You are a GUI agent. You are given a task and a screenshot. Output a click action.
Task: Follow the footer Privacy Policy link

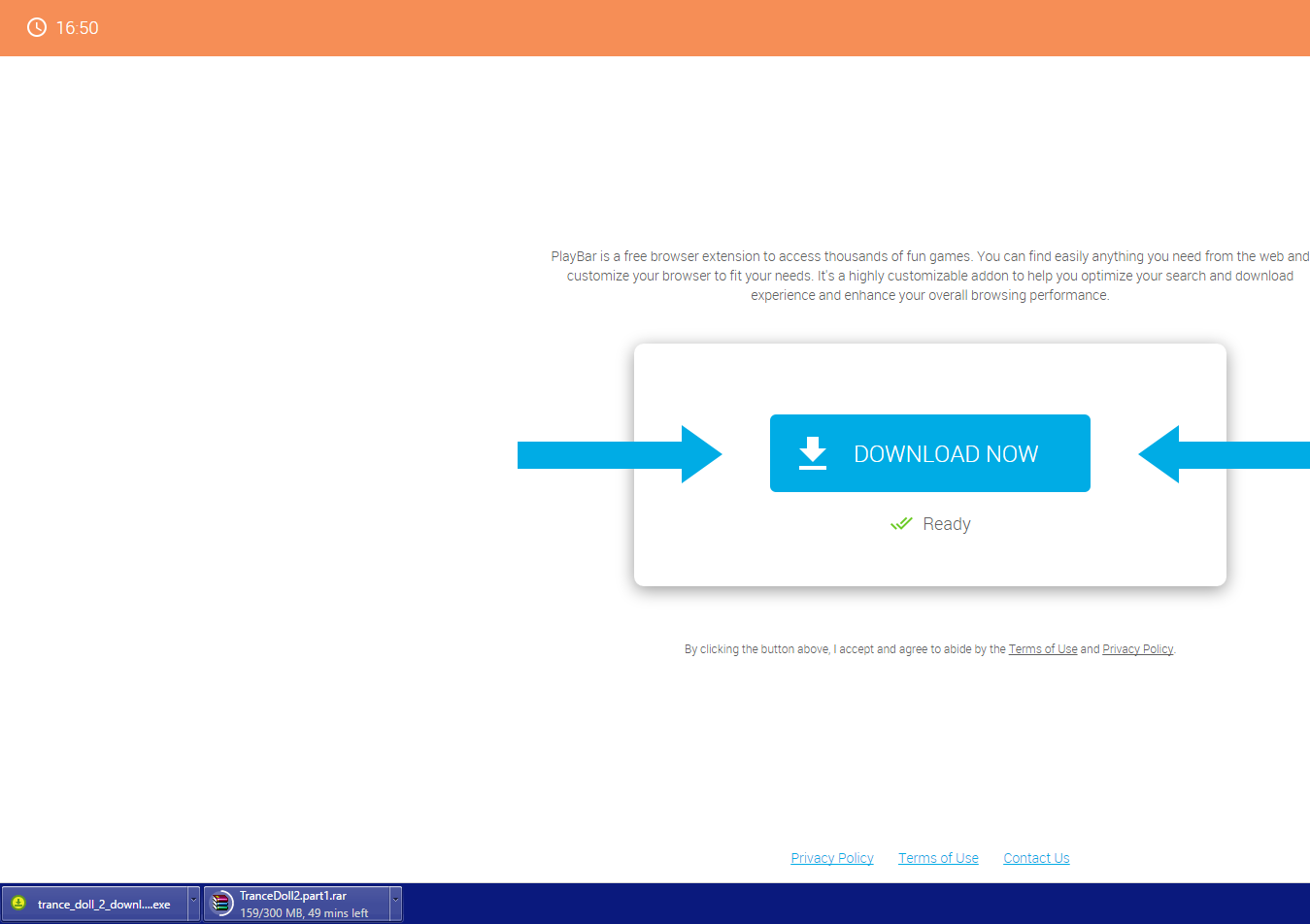(x=831, y=858)
